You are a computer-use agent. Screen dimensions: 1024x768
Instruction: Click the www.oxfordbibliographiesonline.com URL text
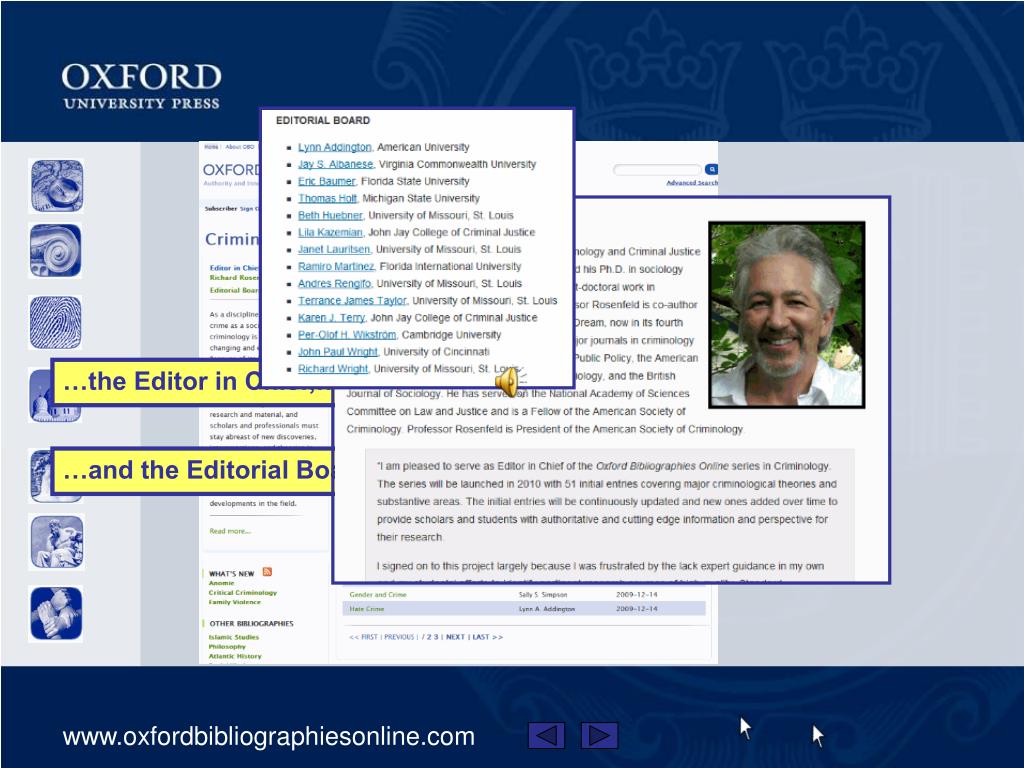(x=268, y=737)
